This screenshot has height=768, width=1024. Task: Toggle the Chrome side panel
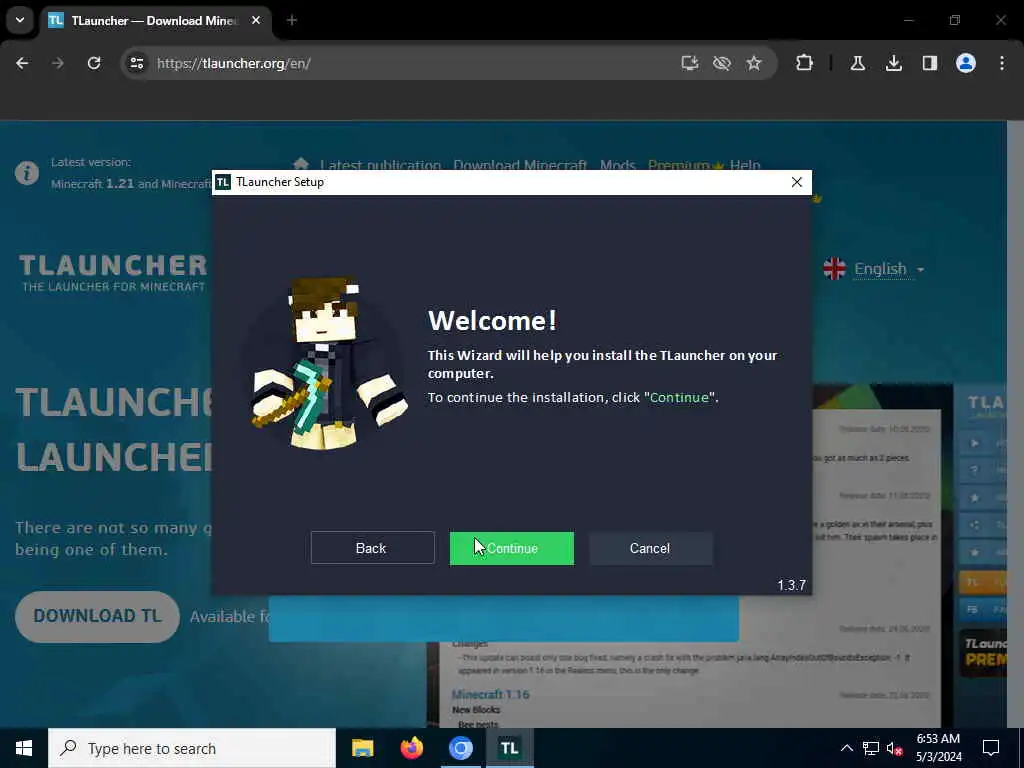929,63
